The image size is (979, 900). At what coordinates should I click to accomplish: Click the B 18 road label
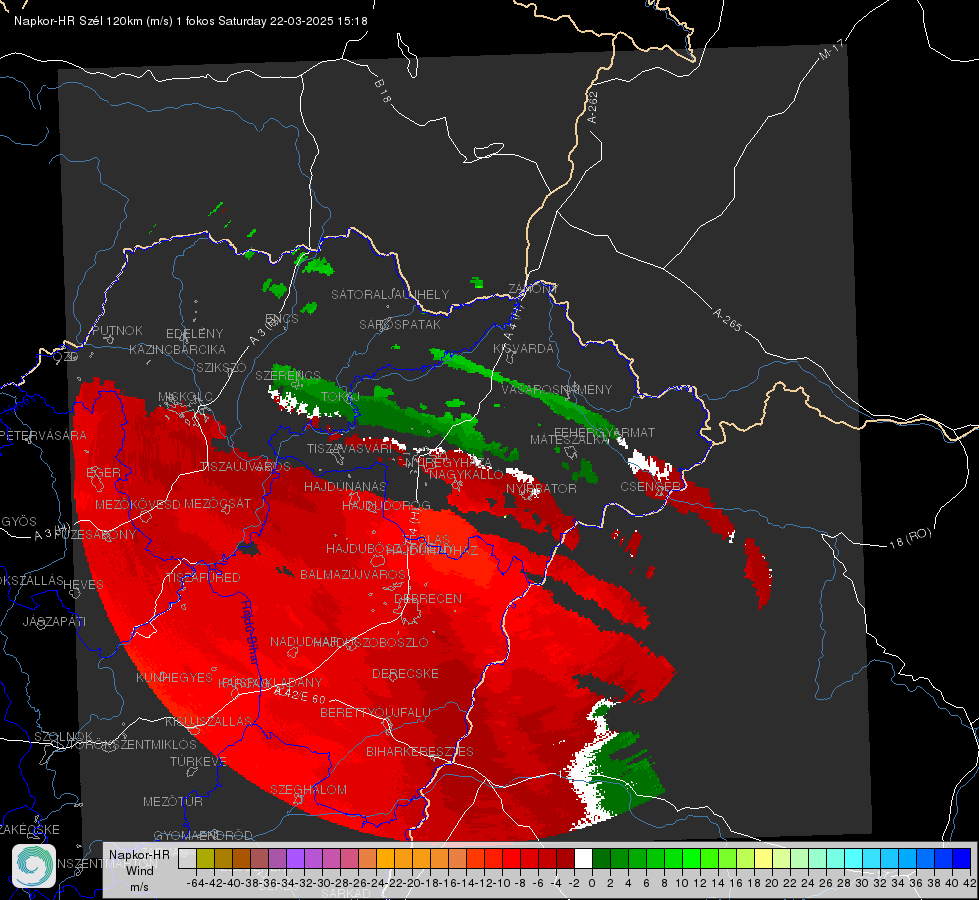tap(383, 91)
